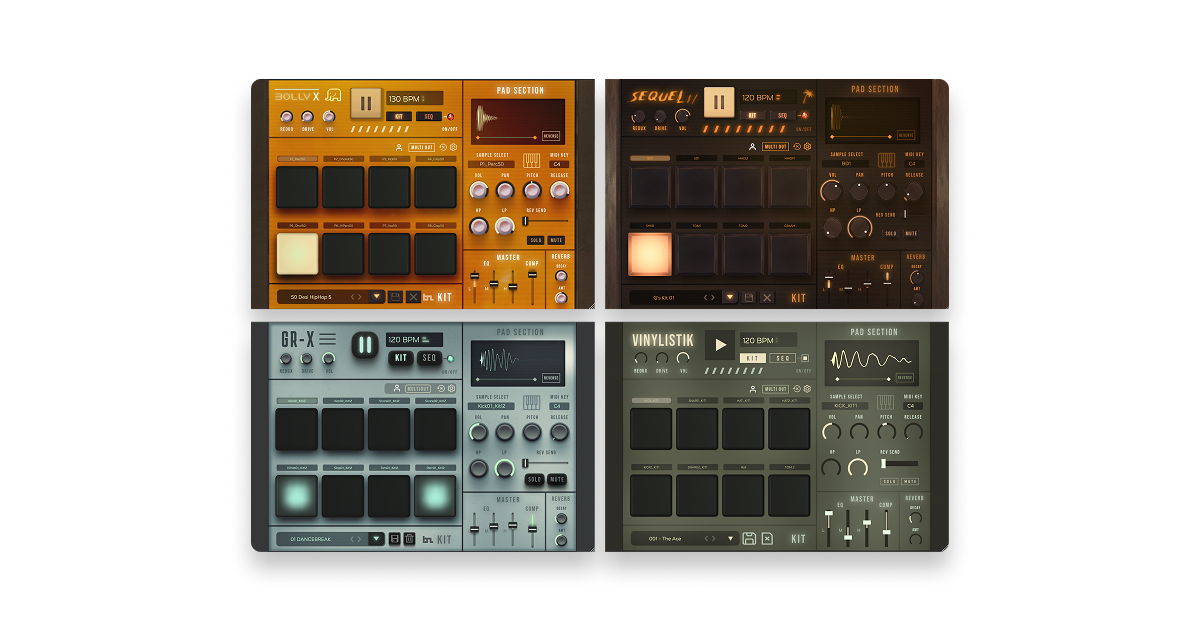Screen dimensions: 1200x630
Task: Switch to the SEQ tab in Sequel
Action: pos(782,115)
